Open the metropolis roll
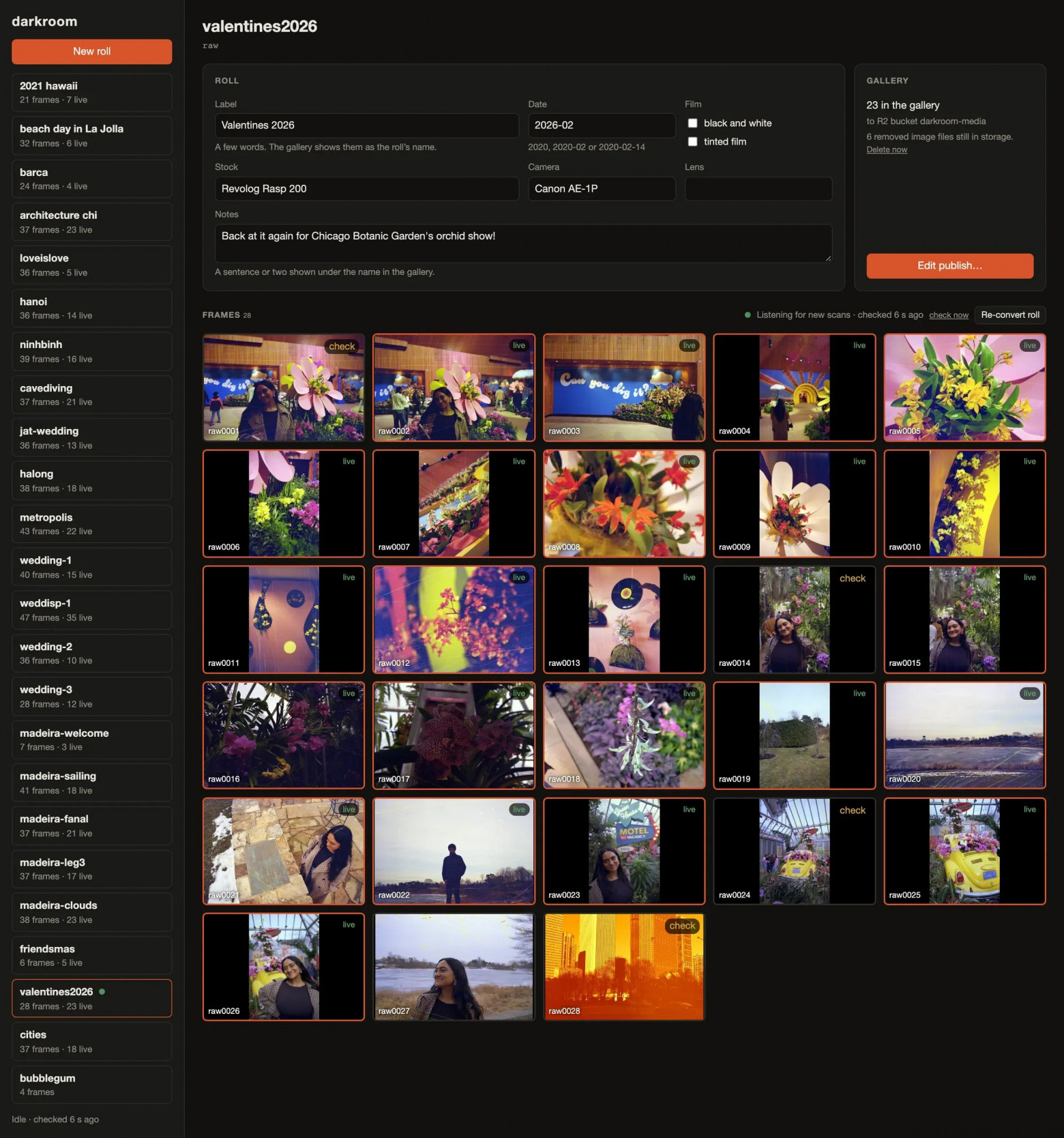Viewport: 1064px width, 1138px height. (91, 524)
